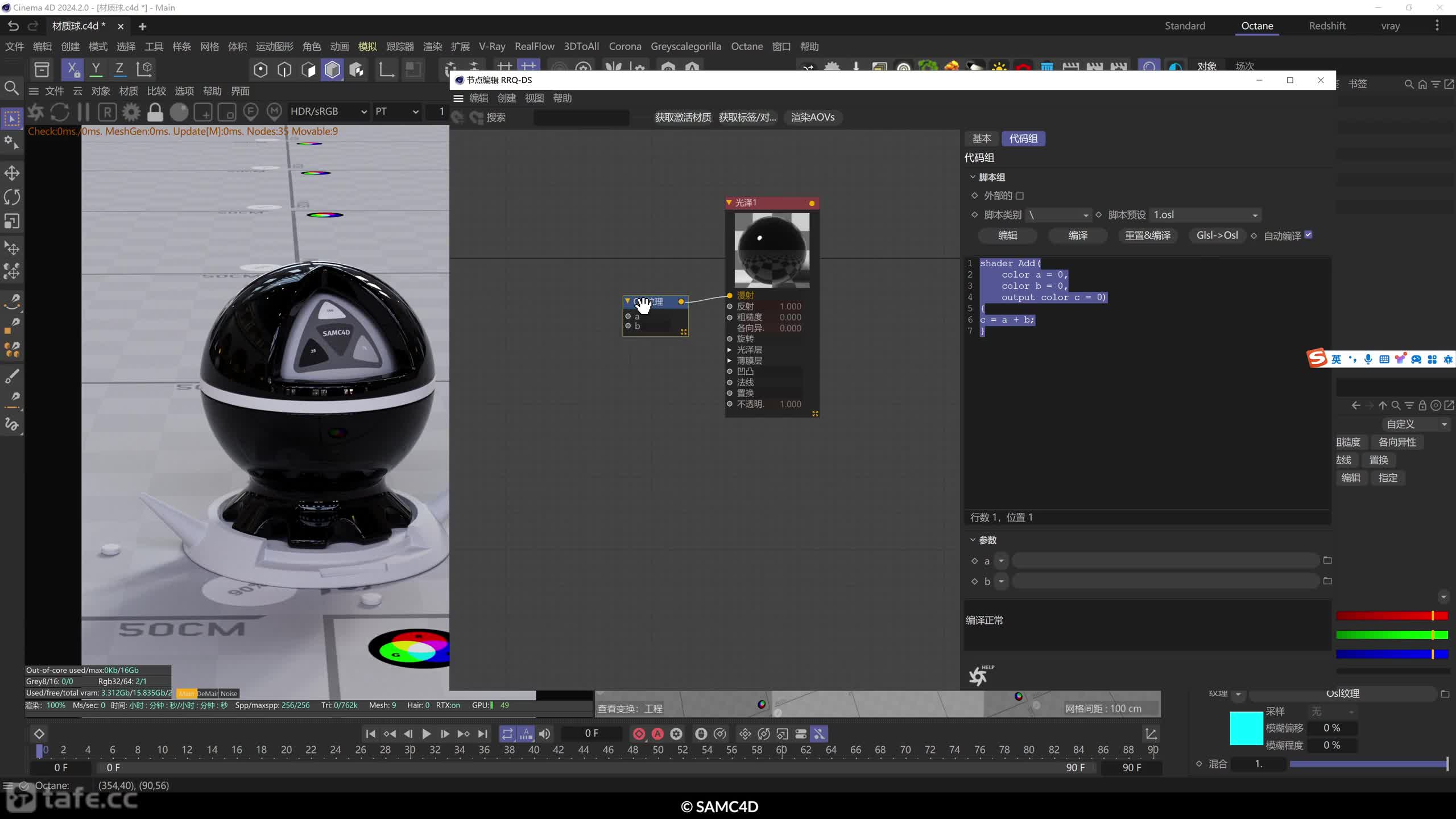This screenshot has width=1456, height=819.
Task: Toggle the X axis lock icon
Action: [72, 69]
